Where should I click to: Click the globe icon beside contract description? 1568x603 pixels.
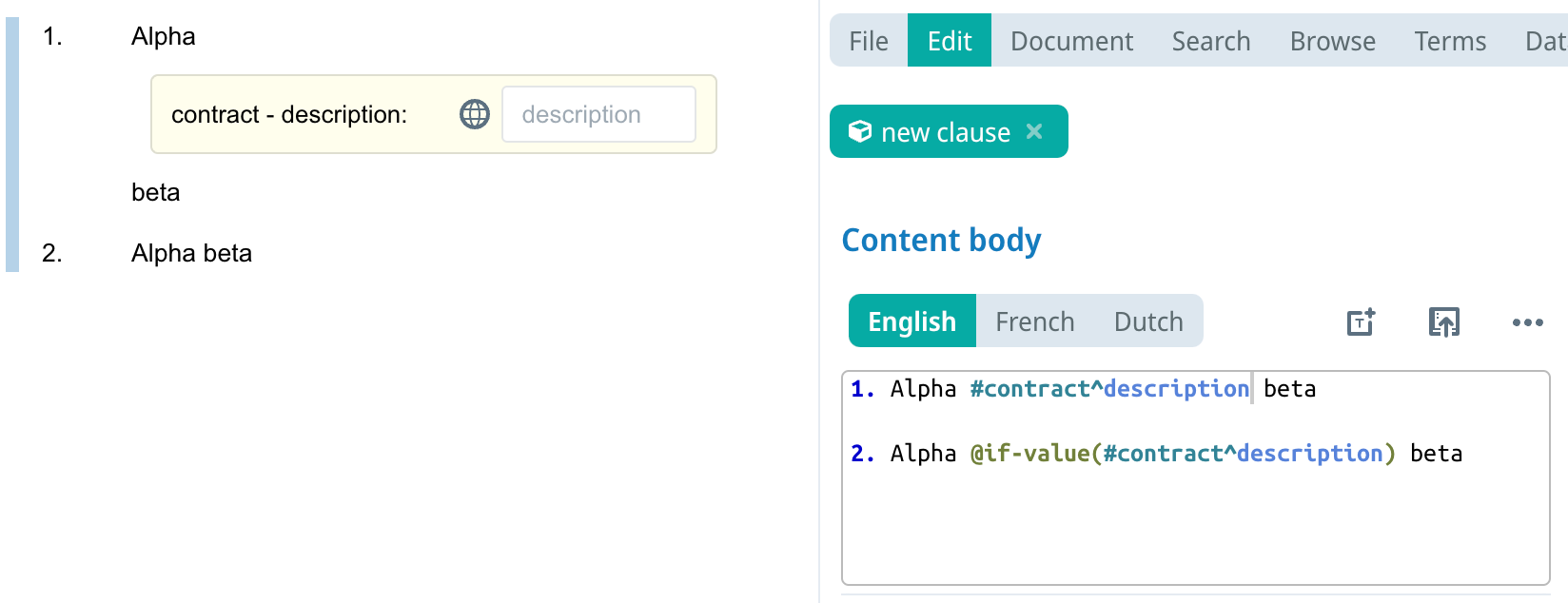coord(475,114)
